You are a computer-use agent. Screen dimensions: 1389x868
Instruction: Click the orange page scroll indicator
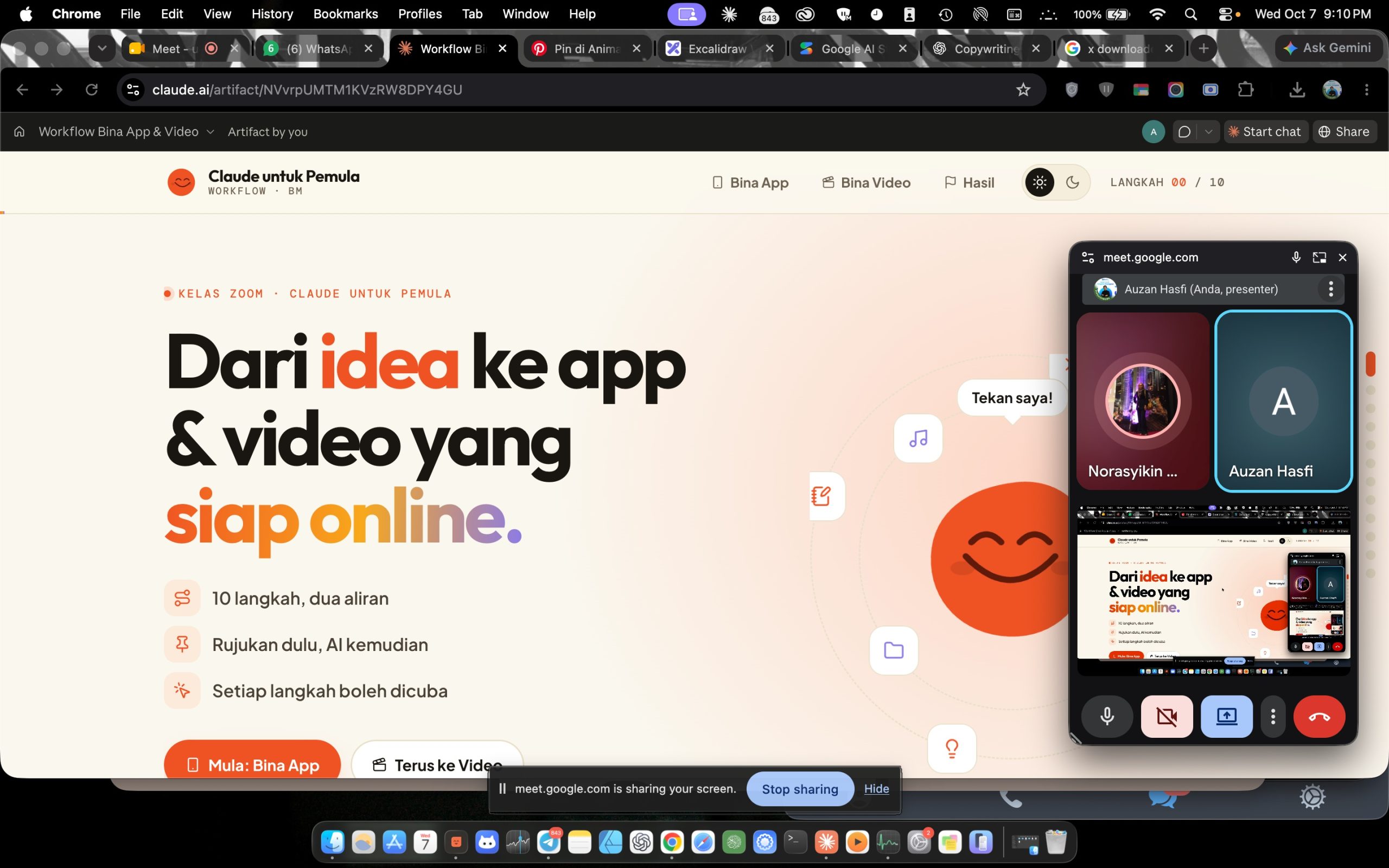pos(1371,363)
